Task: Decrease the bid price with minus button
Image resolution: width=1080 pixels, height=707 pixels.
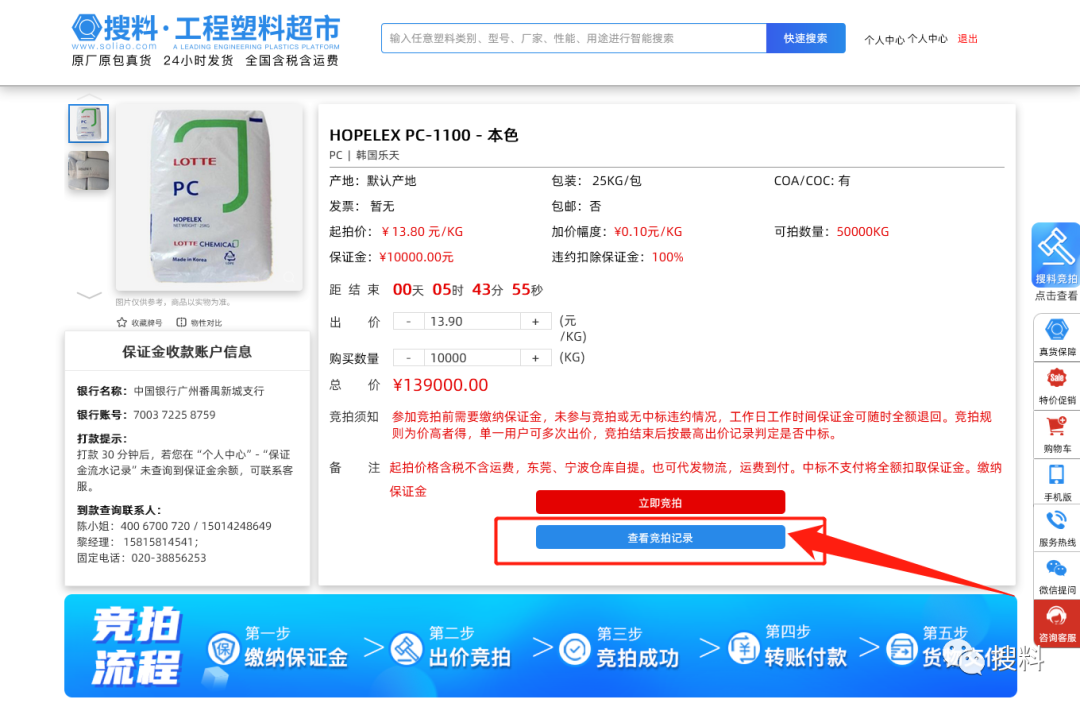Action: (x=408, y=321)
